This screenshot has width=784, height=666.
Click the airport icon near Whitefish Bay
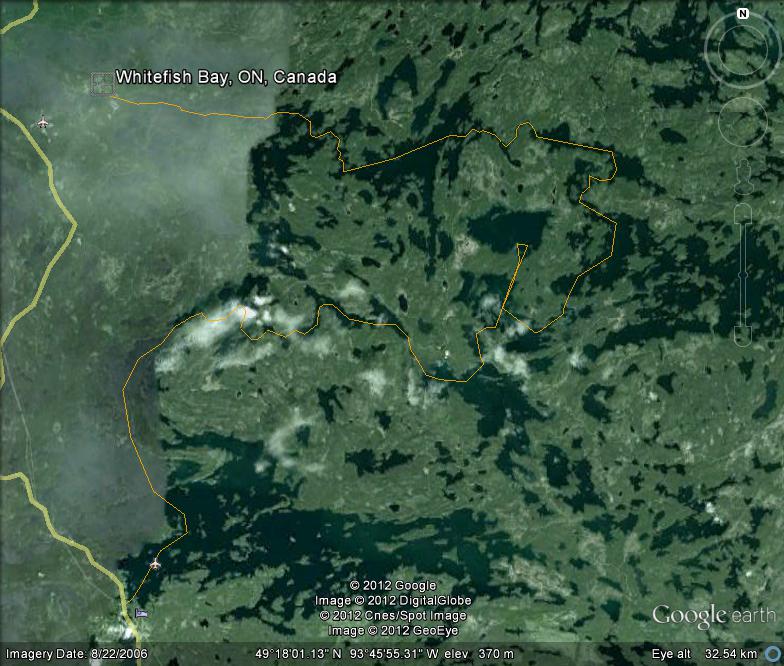pos(42,122)
